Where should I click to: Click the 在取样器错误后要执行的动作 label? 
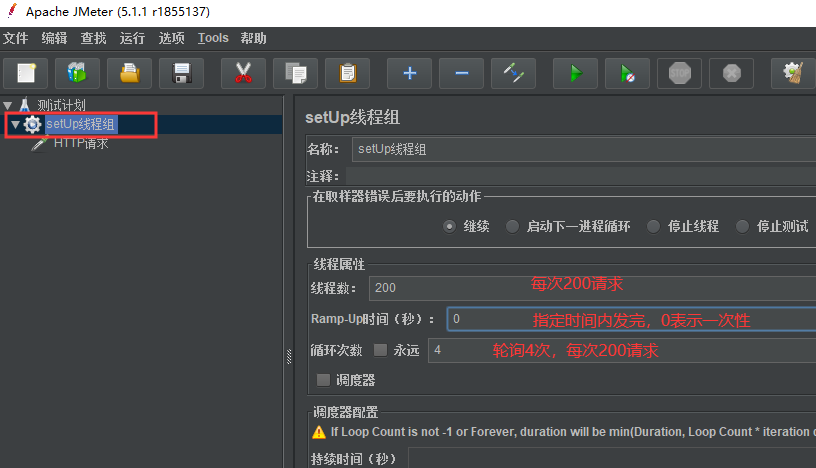point(397,196)
